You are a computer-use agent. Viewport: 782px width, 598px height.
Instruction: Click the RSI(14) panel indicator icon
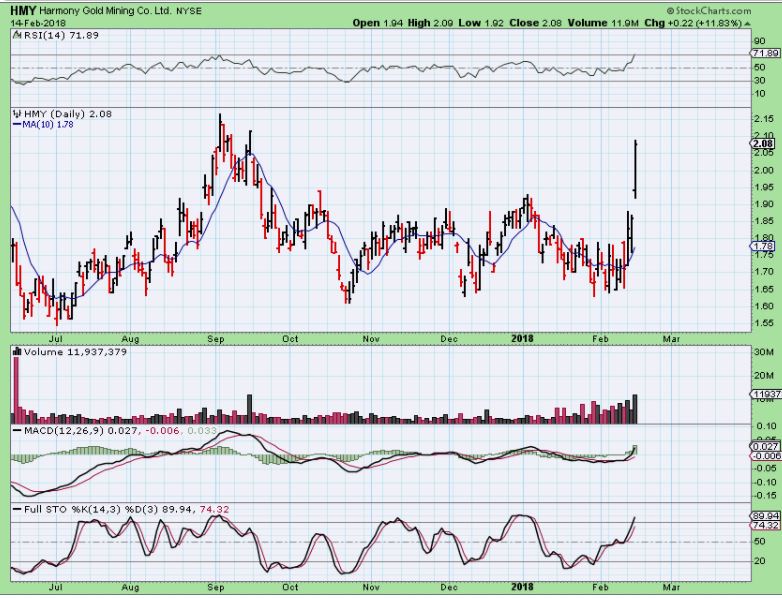[16, 35]
